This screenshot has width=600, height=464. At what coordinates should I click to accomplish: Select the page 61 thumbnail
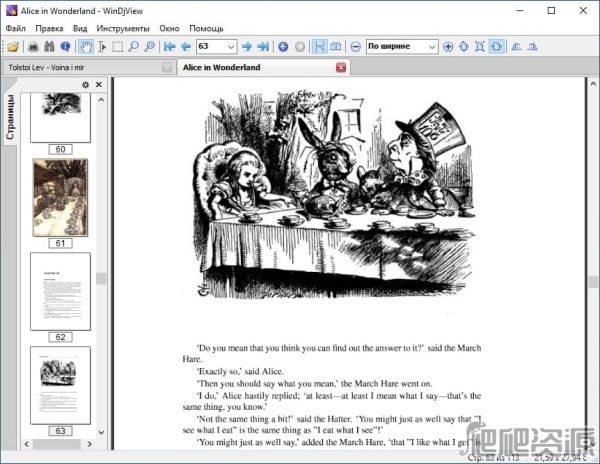(59, 198)
